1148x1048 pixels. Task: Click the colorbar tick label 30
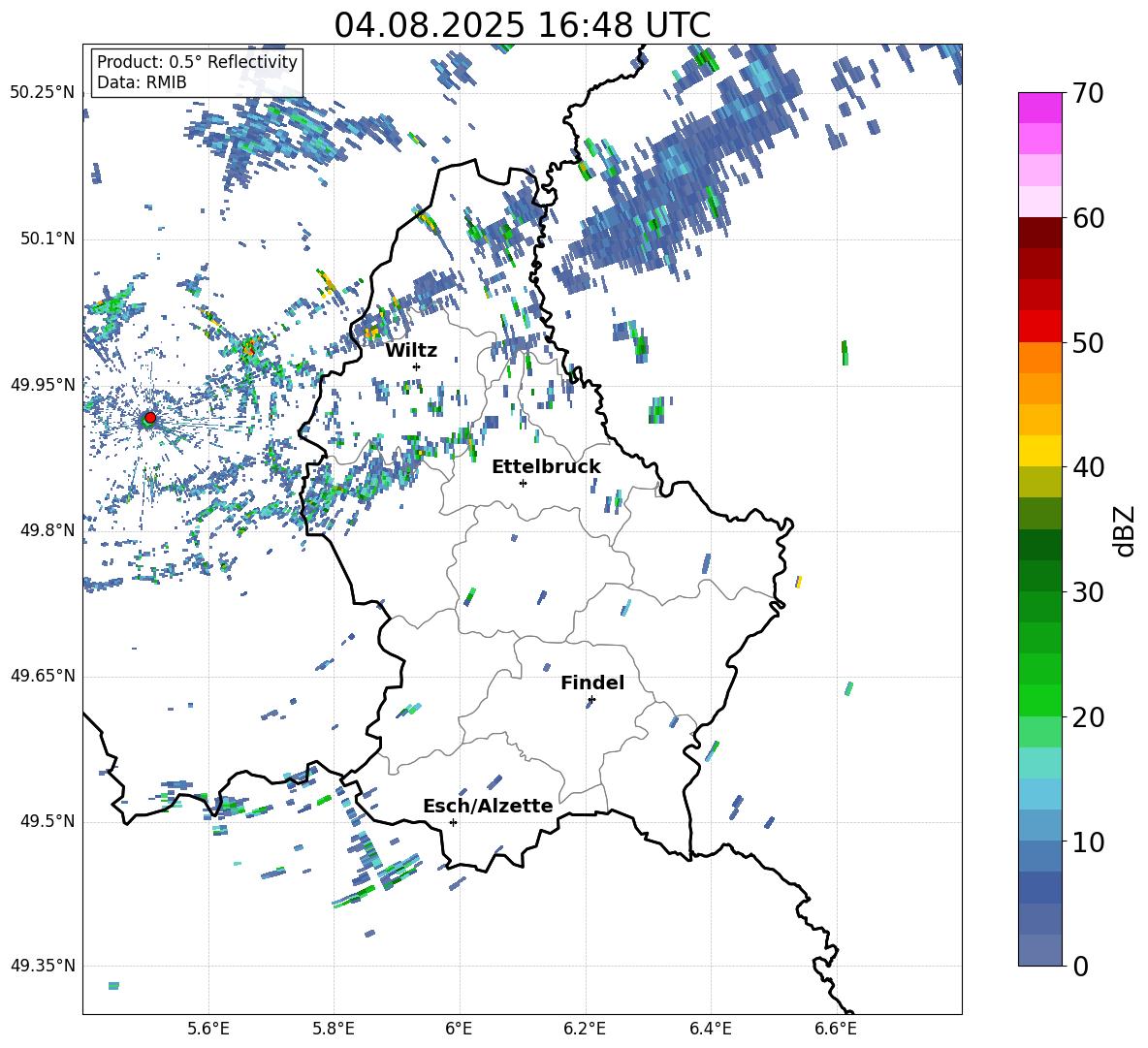click(x=1089, y=592)
